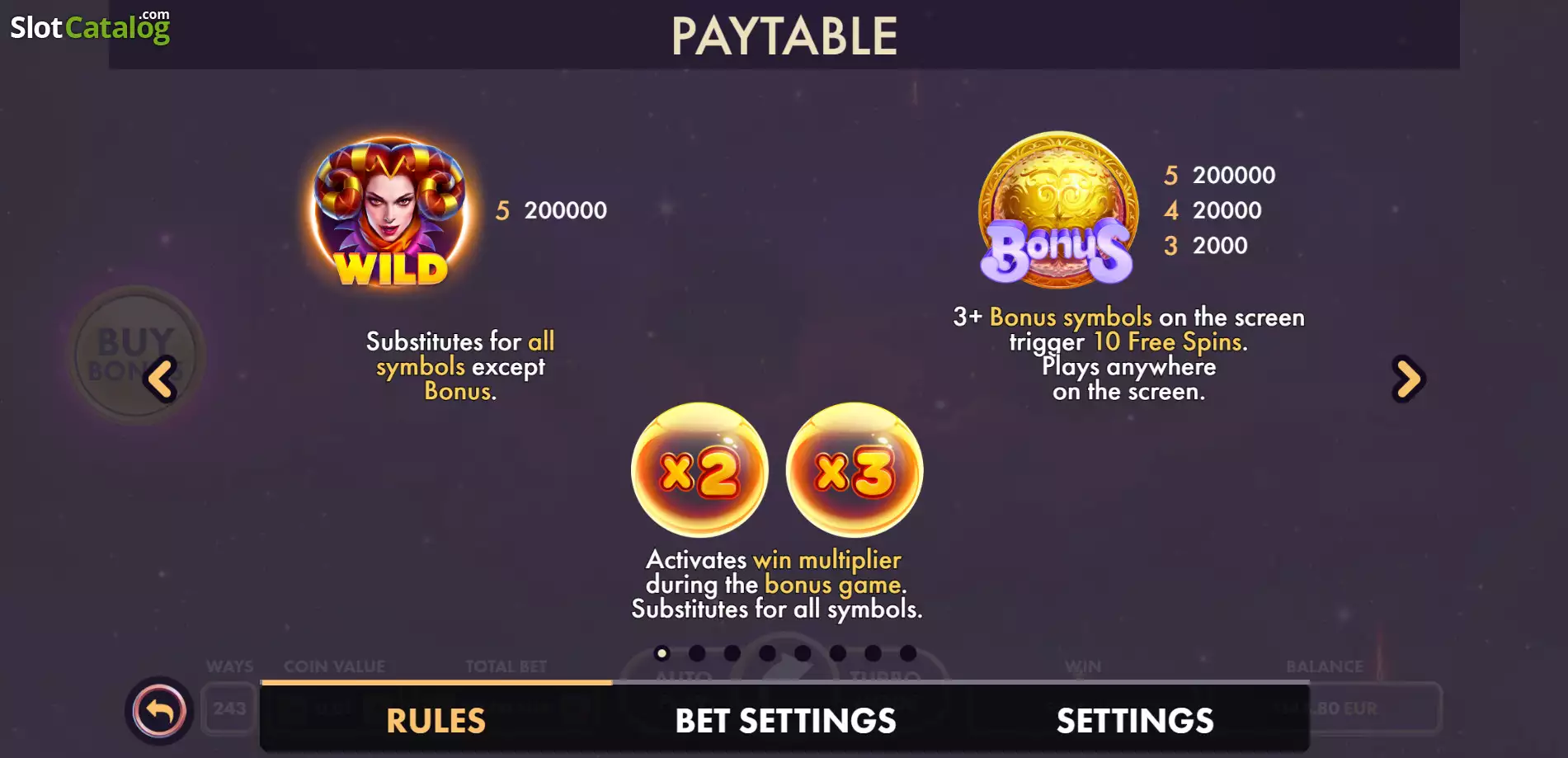Click the Paytable title heading

(x=784, y=36)
